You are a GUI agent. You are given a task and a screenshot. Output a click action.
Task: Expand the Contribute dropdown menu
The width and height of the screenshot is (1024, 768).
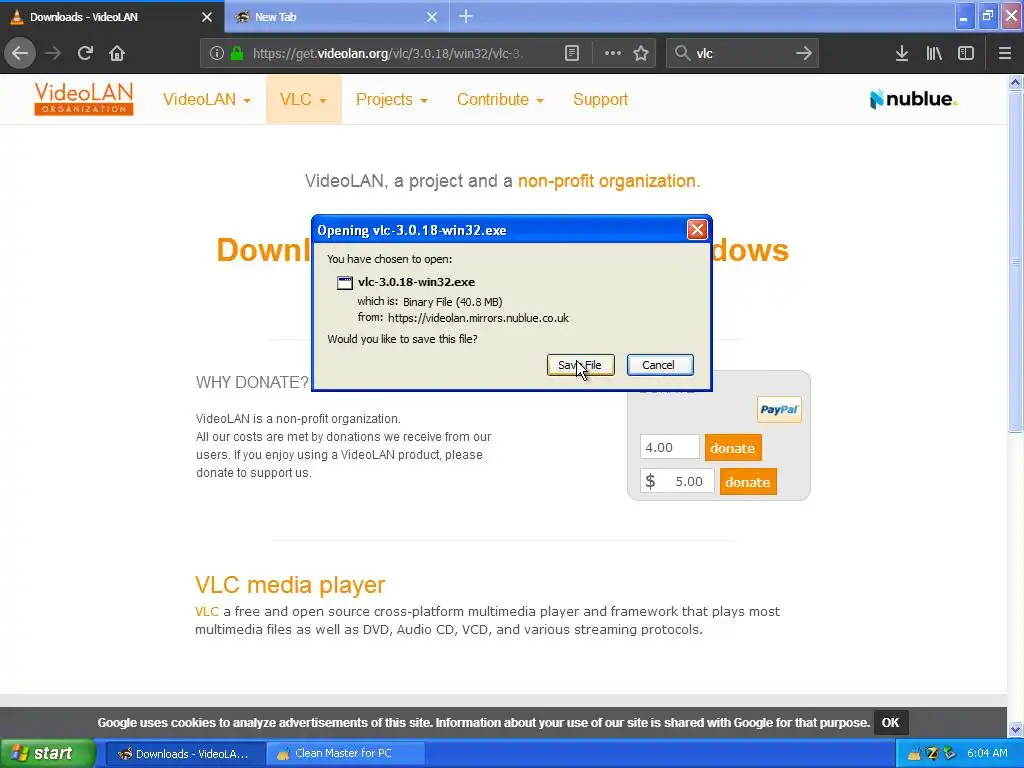pyautogui.click(x=500, y=99)
